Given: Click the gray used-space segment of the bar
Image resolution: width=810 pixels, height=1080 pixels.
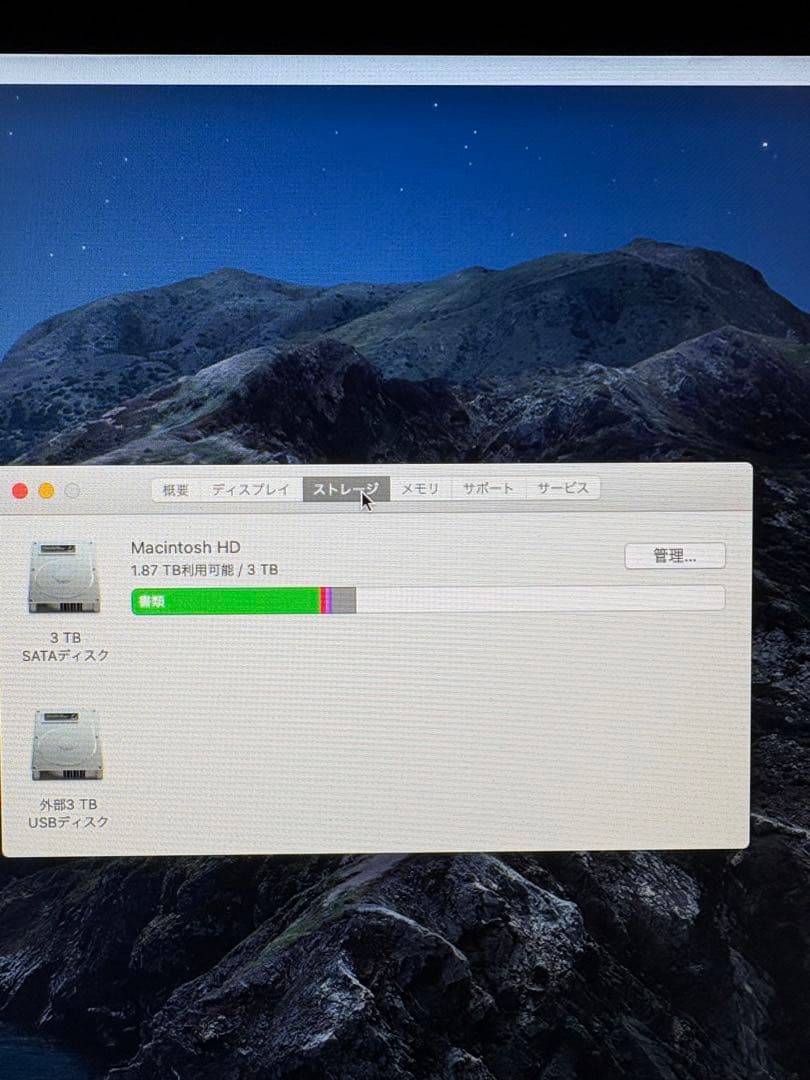Looking at the screenshot, I should (x=342, y=599).
